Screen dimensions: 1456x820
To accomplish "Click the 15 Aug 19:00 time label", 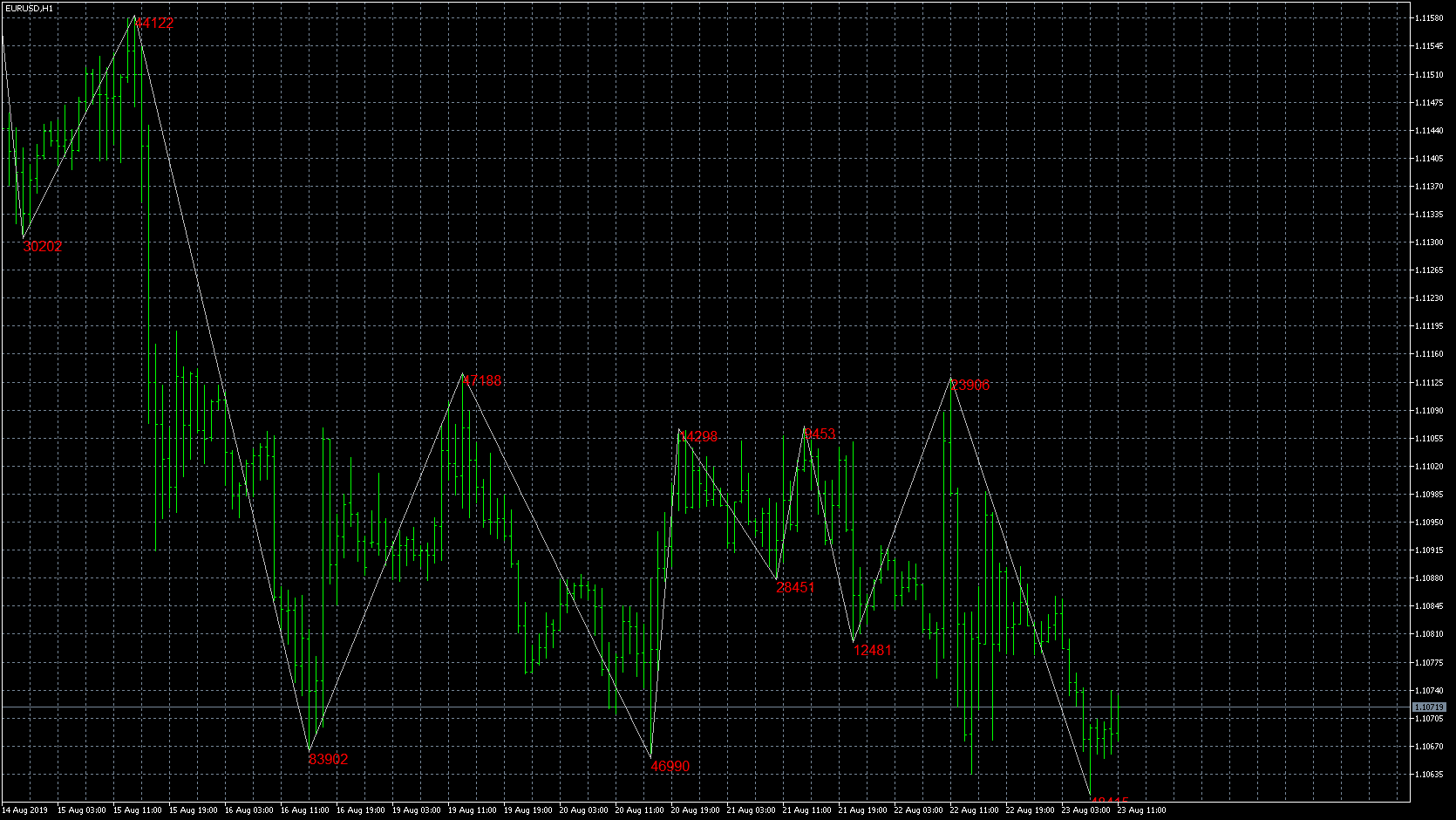I will (194, 810).
